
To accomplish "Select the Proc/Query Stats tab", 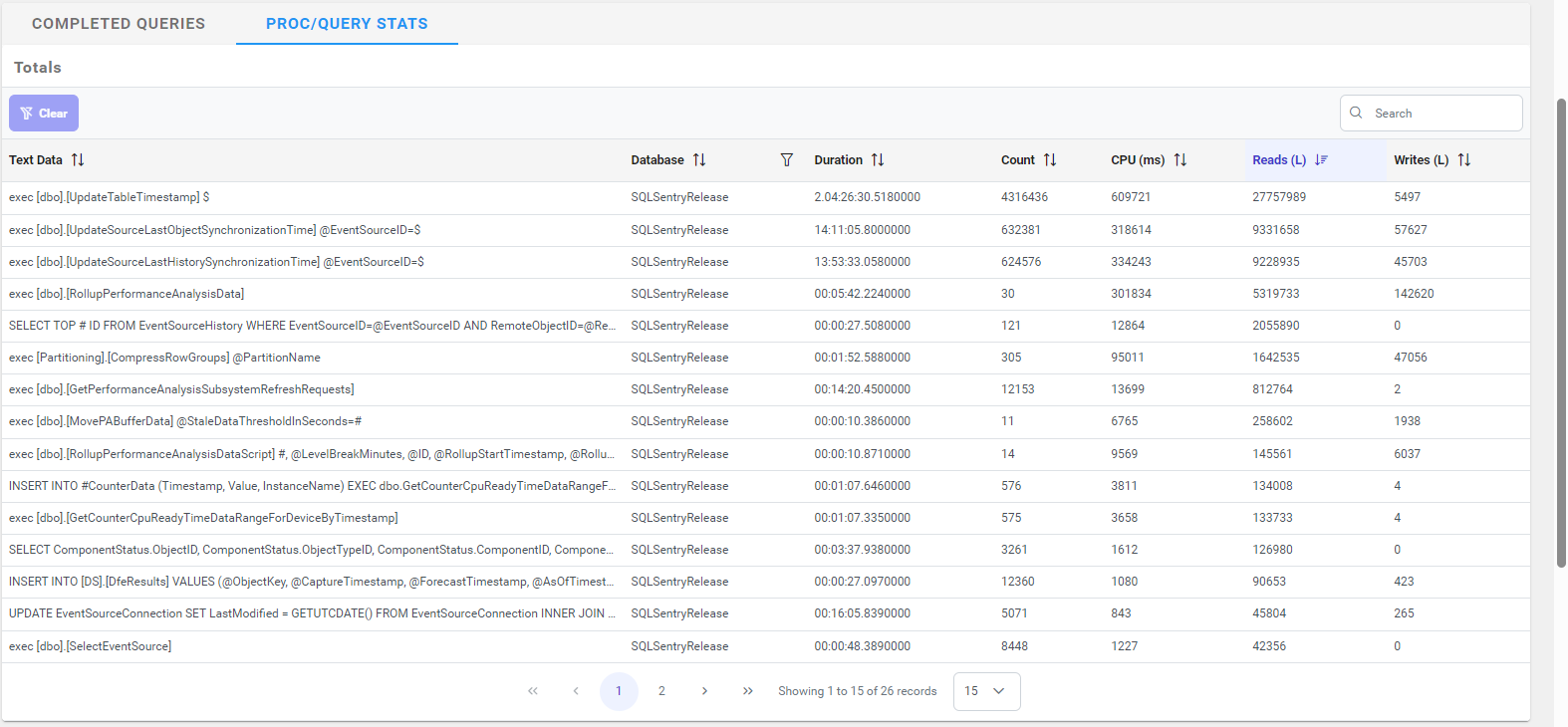I will [x=347, y=24].
